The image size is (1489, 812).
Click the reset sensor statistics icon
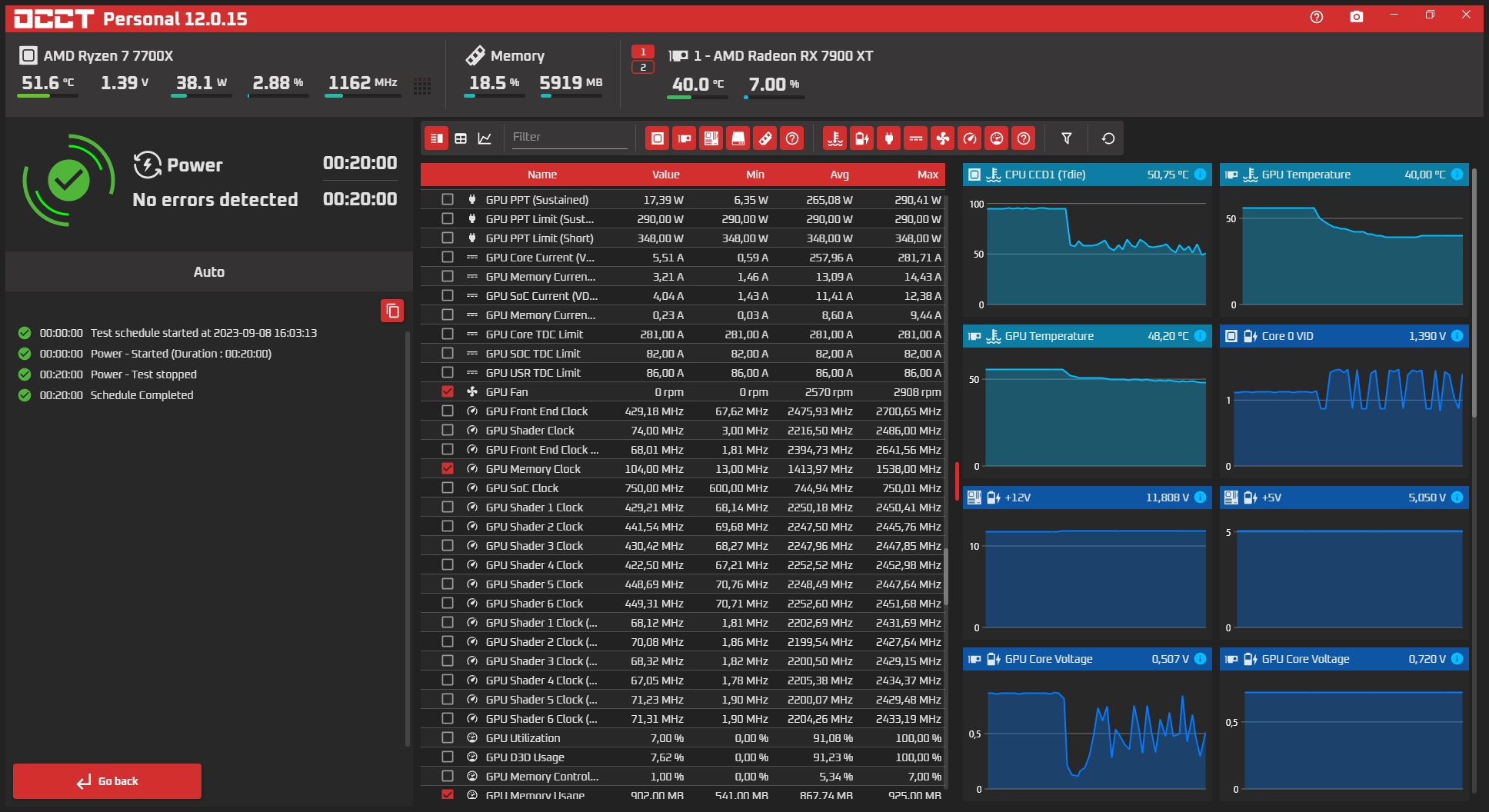point(1108,138)
